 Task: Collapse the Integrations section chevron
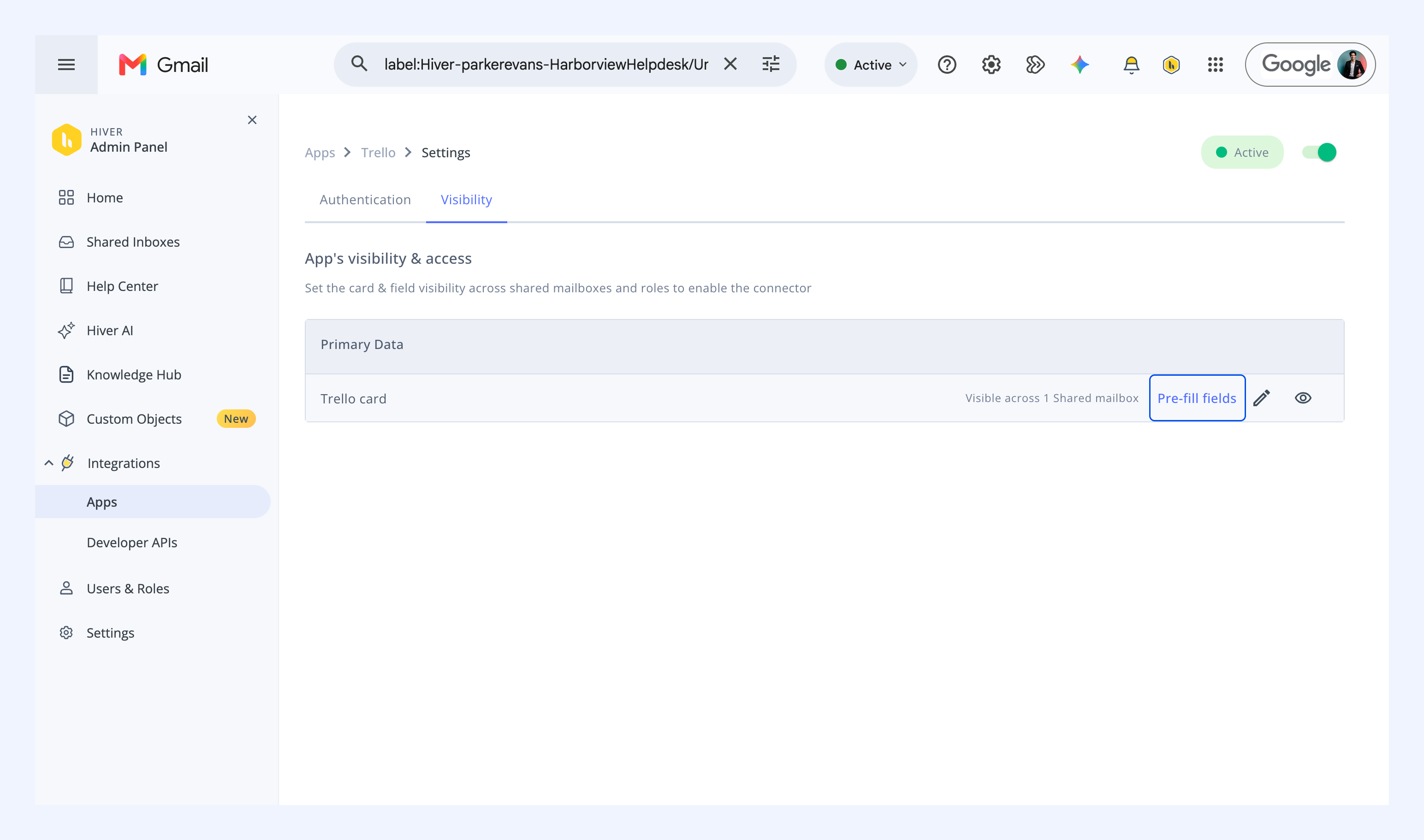(x=49, y=463)
